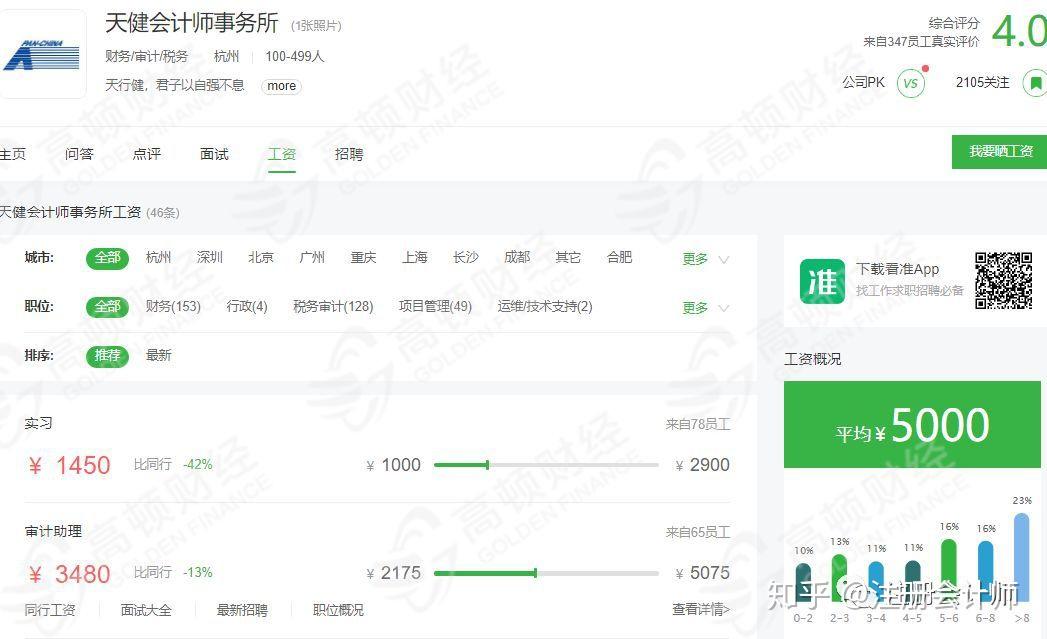
Task: Switch to the 主页 tab
Action: pyautogui.click(x=13, y=154)
